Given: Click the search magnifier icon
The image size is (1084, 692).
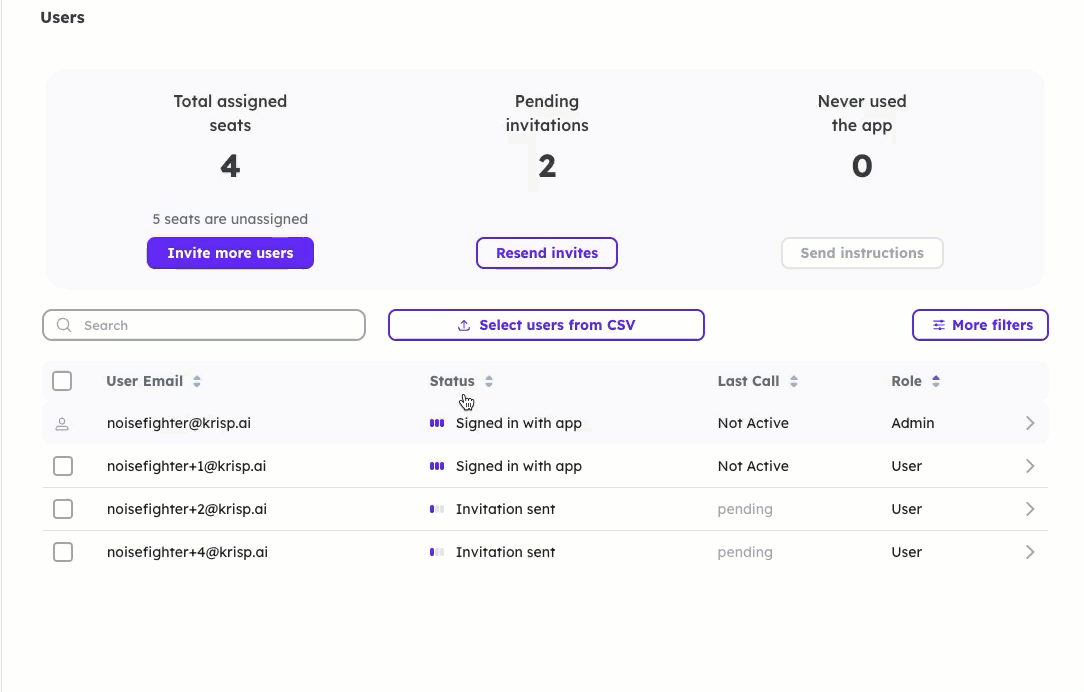Looking at the screenshot, I should [x=64, y=325].
